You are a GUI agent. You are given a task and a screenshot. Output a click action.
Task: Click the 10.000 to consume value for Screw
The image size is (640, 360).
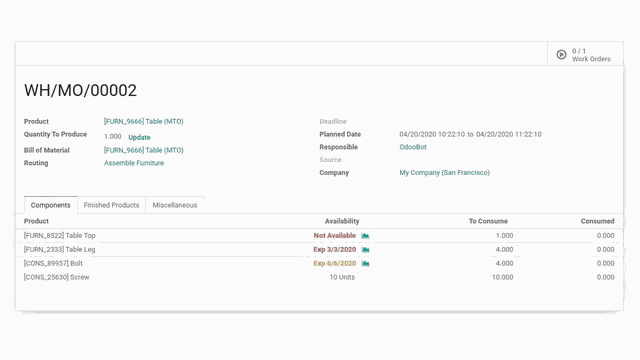[502, 277]
